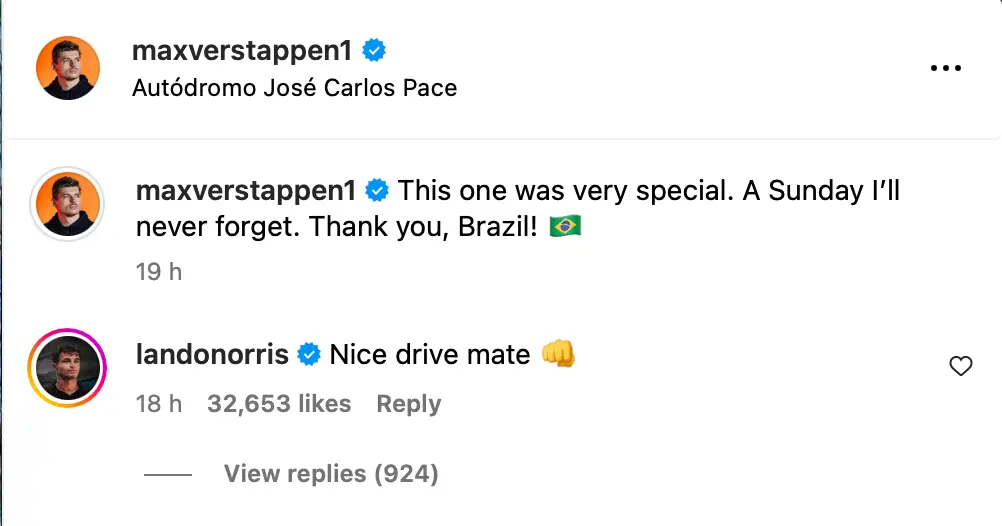Image resolution: width=1002 pixels, height=526 pixels.
Task: Click the verified badge next to landonorris
Action: [309, 354]
